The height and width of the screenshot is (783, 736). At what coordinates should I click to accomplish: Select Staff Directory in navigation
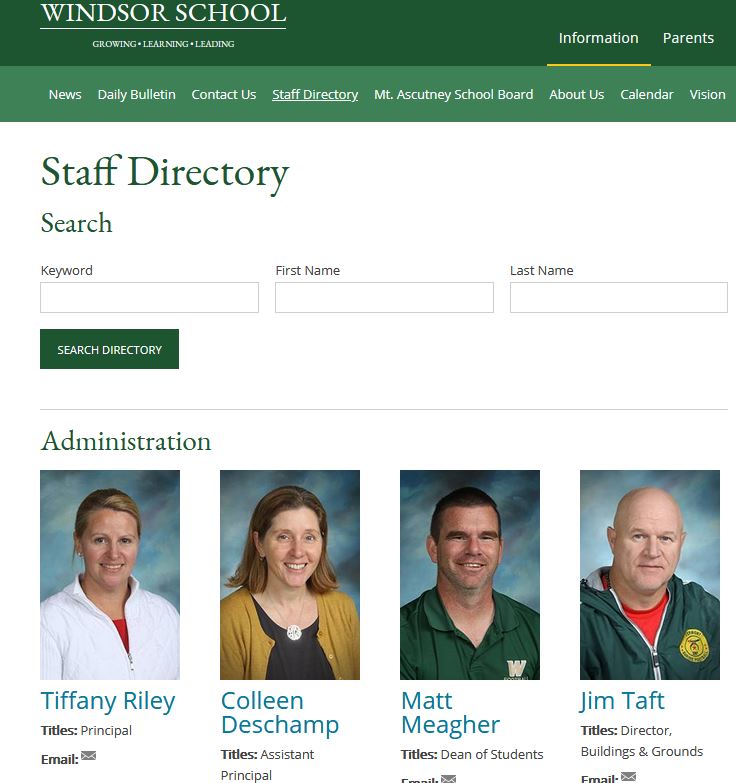pyautogui.click(x=315, y=94)
